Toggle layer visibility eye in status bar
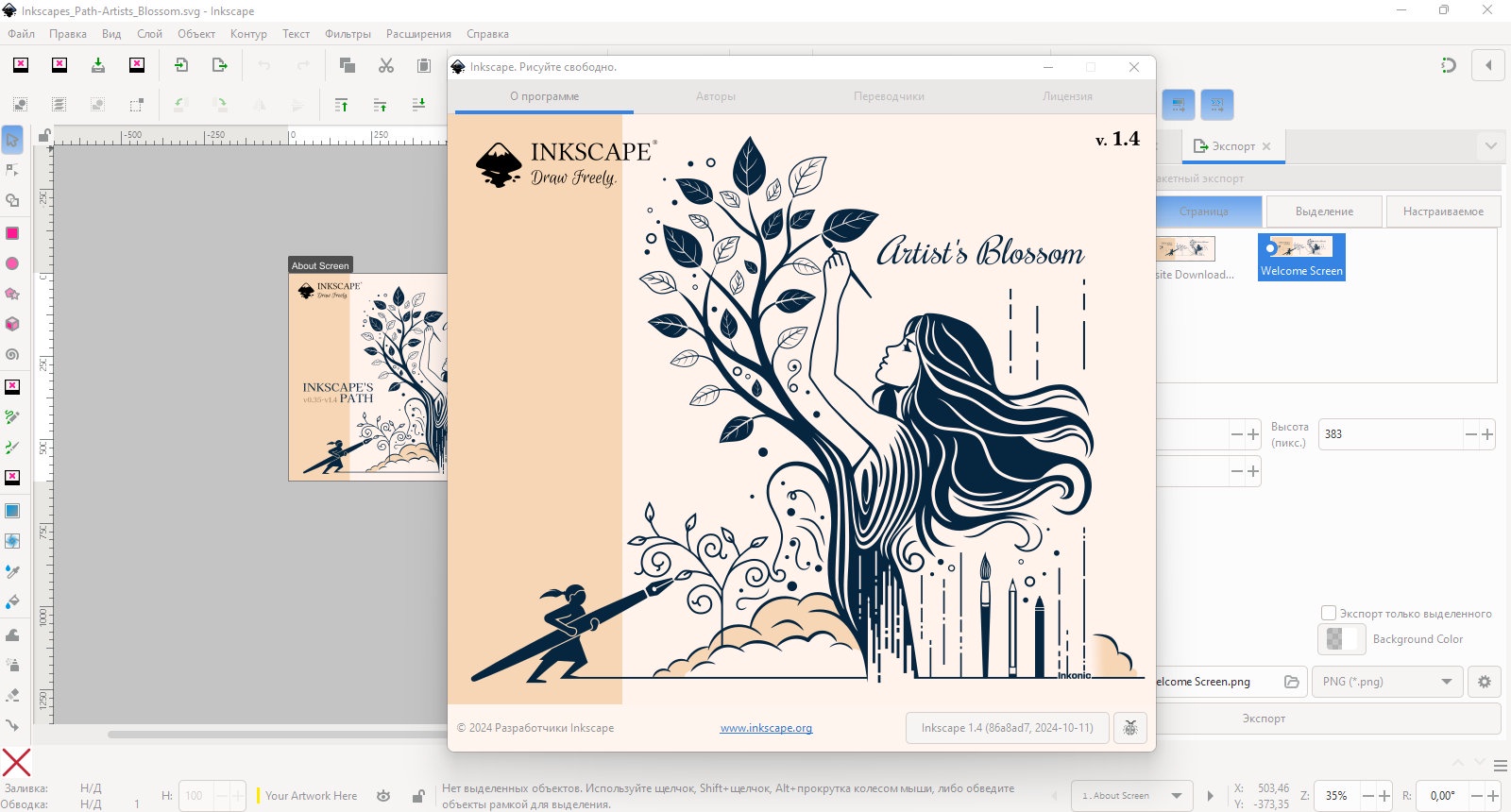 pyautogui.click(x=383, y=796)
